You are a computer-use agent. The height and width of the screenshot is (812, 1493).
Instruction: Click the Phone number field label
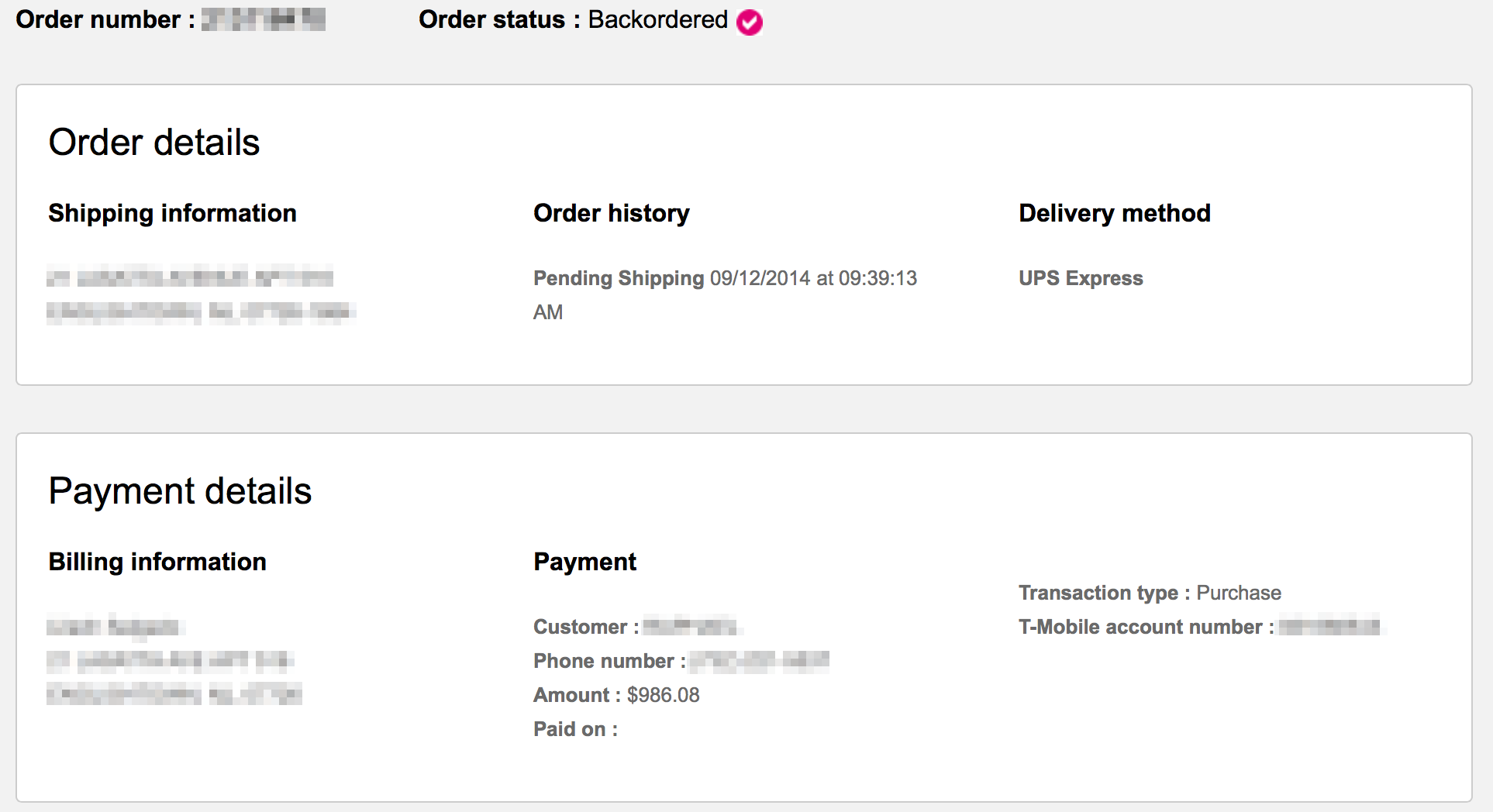(604, 661)
